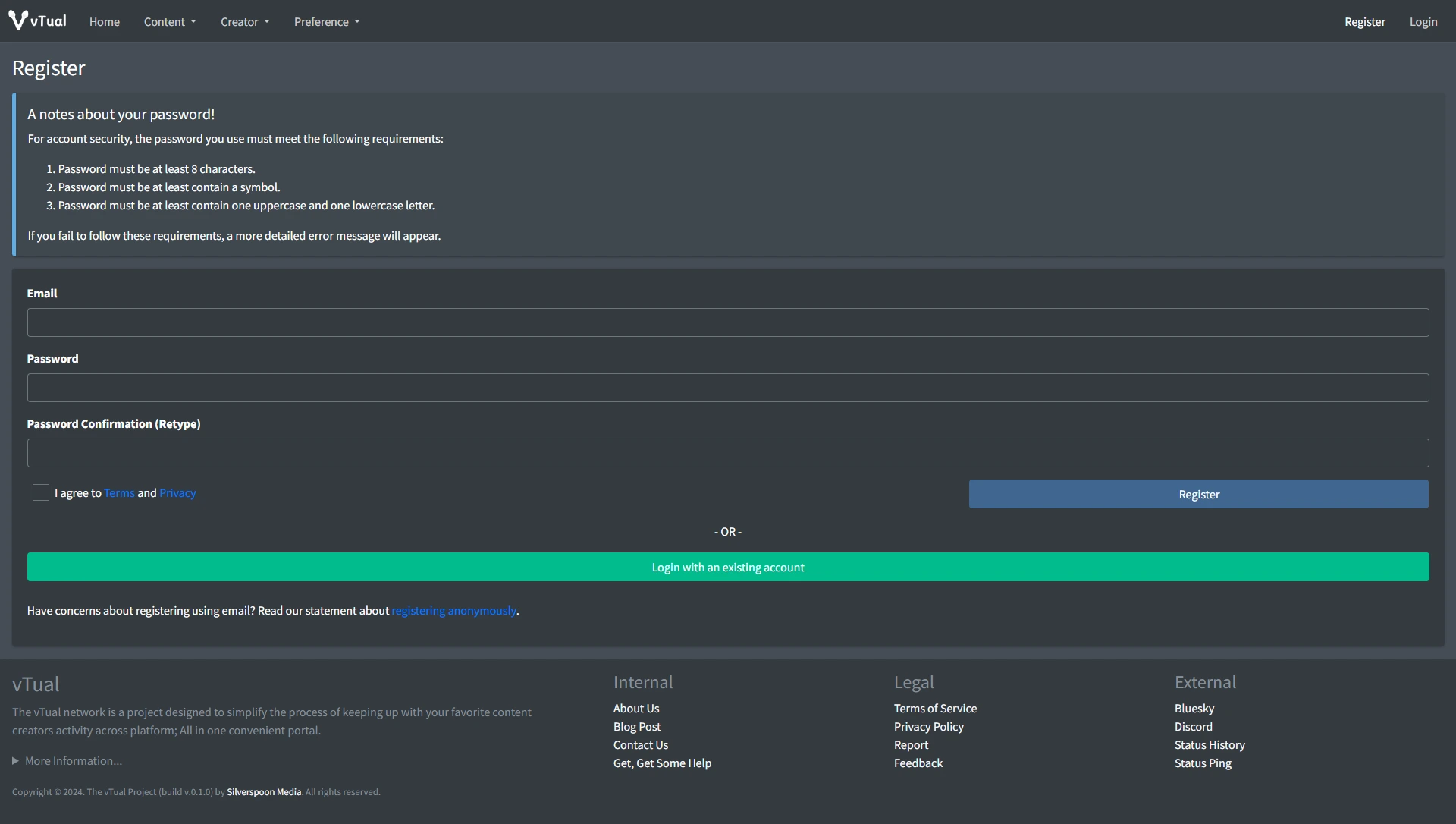1456x824 pixels.
Task: Open the Privacy link beside checkbox
Action: (177, 493)
